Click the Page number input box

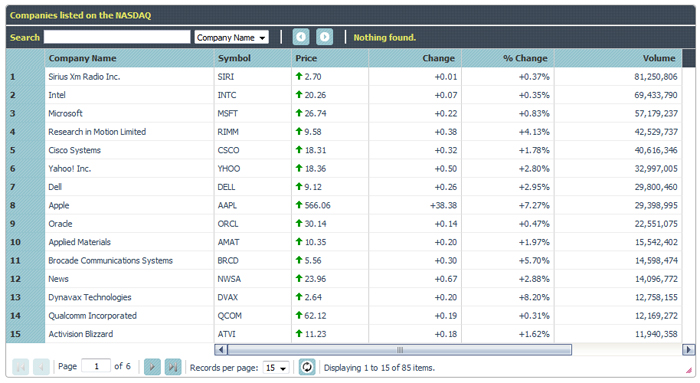click(x=96, y=366)
